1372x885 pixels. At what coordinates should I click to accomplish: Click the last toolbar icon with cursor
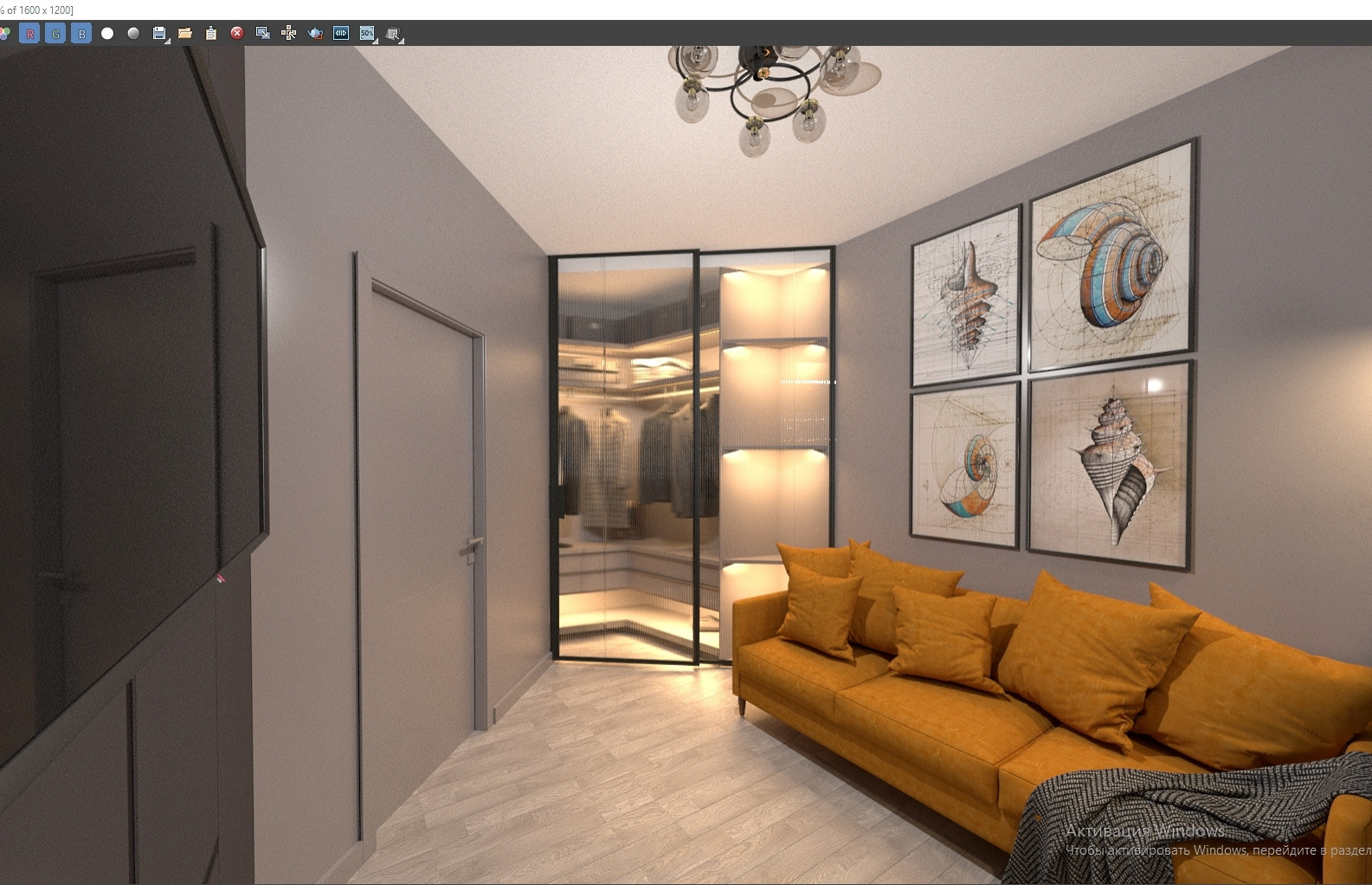(394, 34)
